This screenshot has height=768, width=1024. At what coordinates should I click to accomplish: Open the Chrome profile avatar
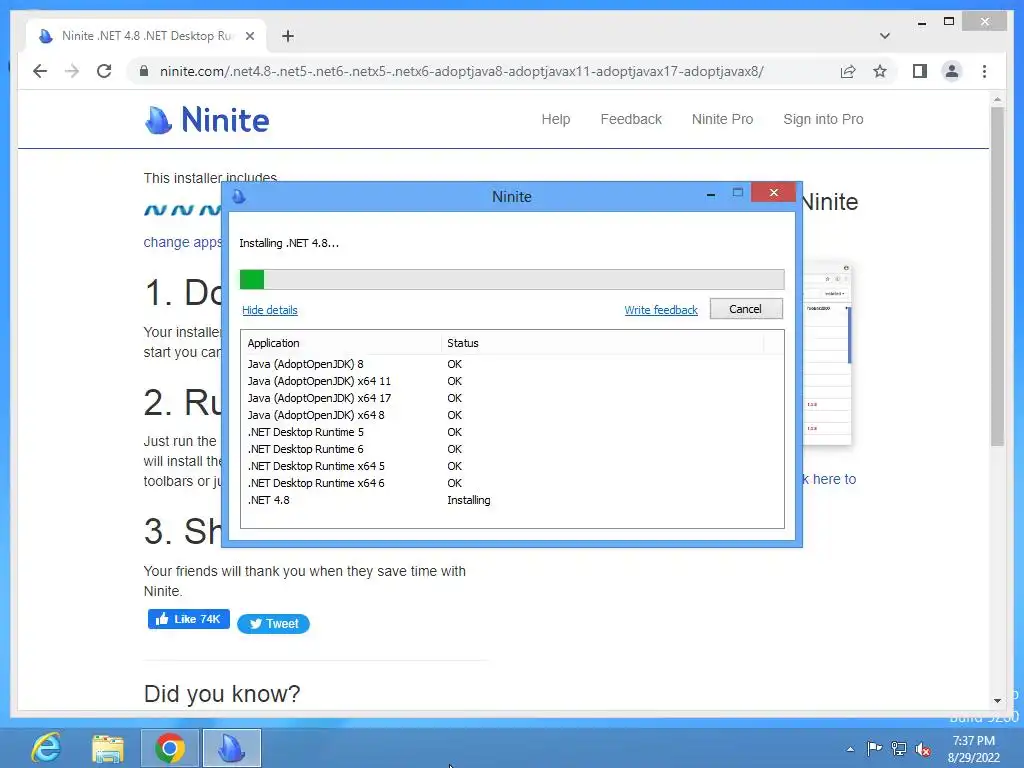(x=952, y=71)
